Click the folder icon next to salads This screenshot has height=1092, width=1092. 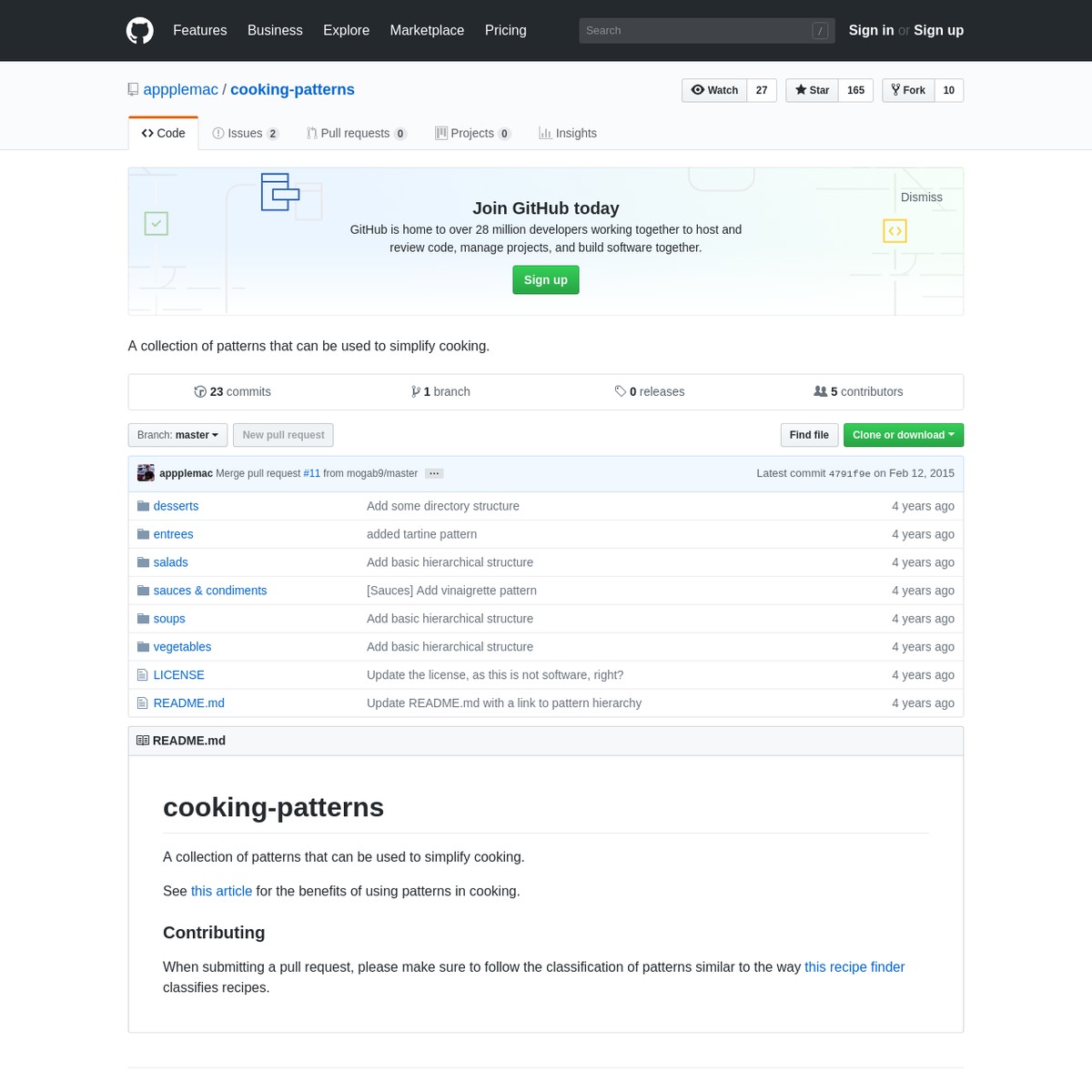click(143, 562)
